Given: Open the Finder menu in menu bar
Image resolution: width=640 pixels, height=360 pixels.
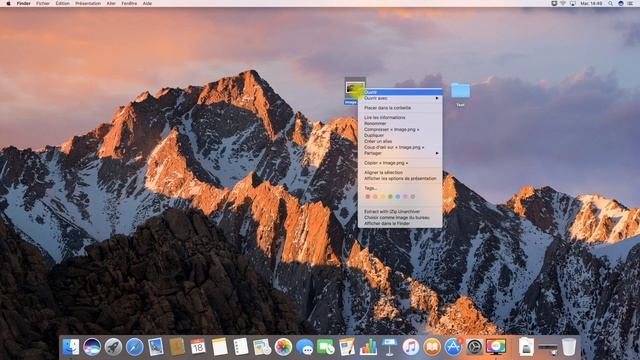Looking at the screenshot, I should [x=24, y=3].
